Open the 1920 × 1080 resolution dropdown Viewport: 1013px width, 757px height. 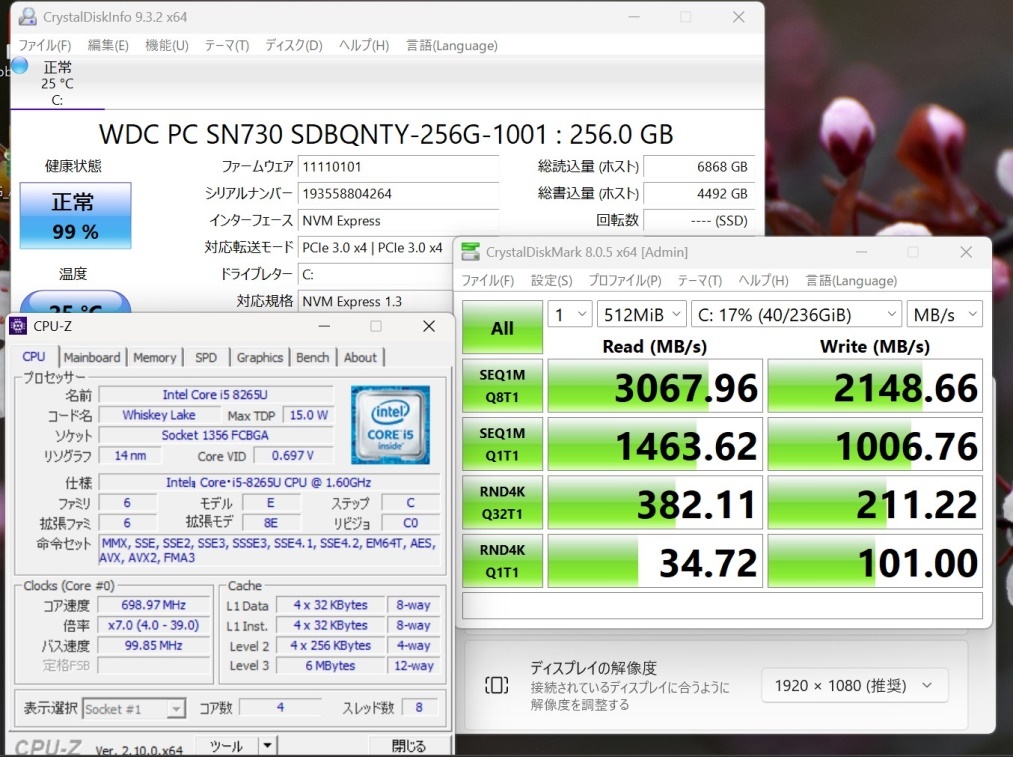tap(855, 685)
